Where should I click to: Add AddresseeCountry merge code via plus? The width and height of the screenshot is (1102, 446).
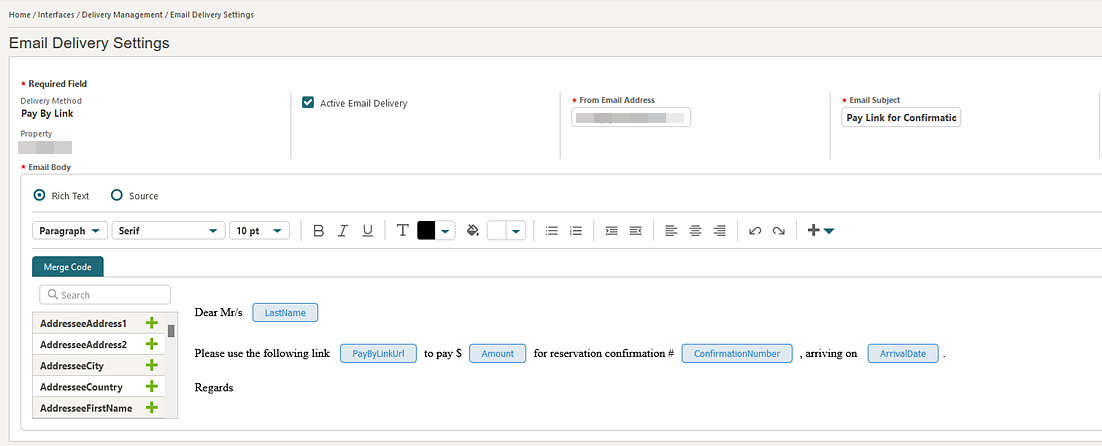pyautogui.click(x=151, y=386)
